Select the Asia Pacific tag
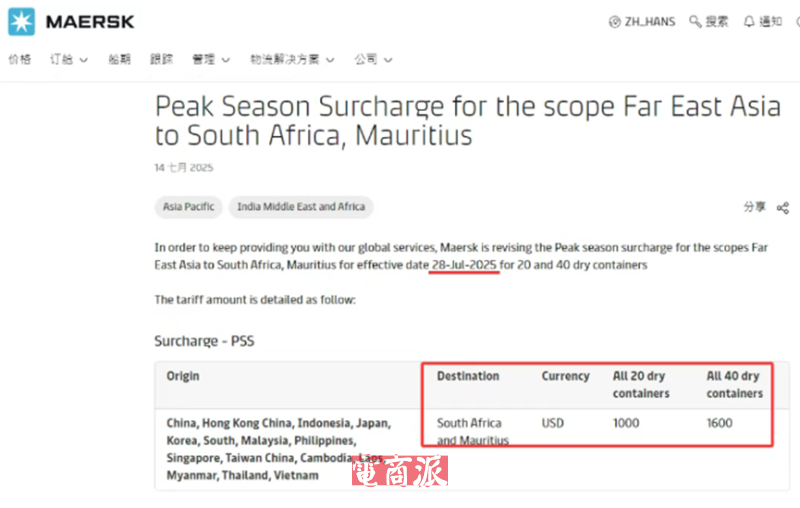Image resolution: width=800 pixels, height=508 pixels. pos(188,207)
